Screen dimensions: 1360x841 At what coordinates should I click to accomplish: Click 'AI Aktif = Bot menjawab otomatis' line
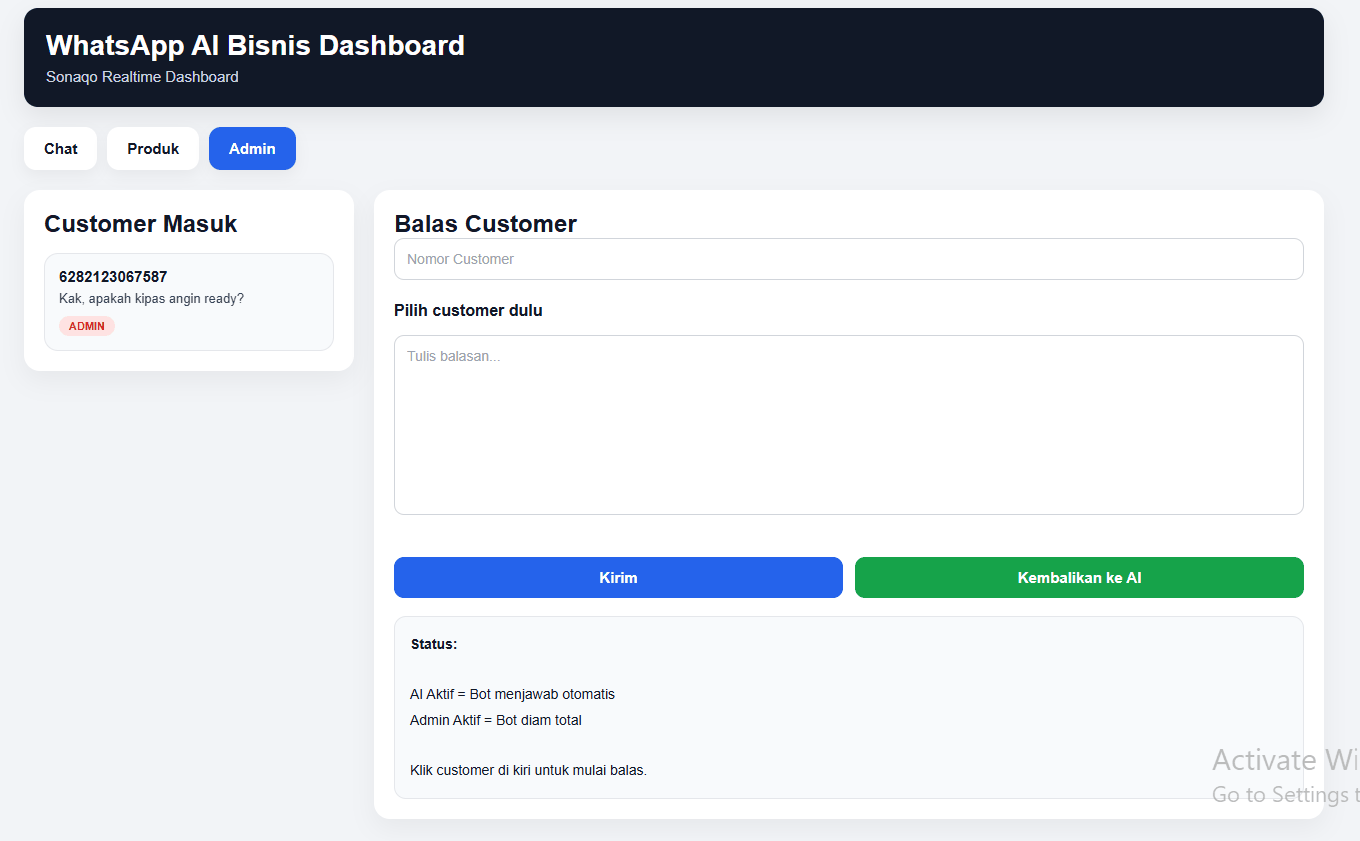(512, 694)
